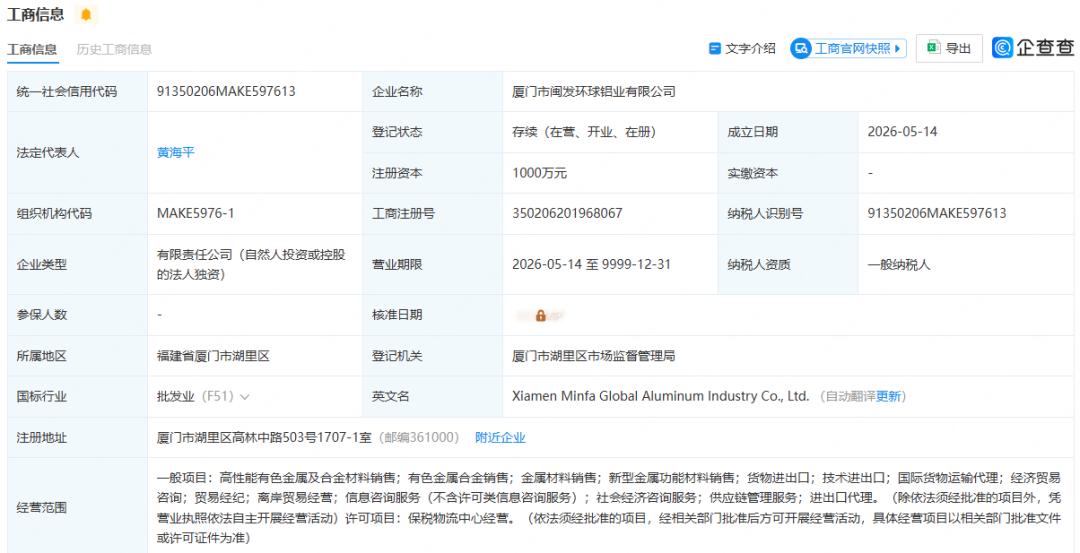Click taxpayer qualification 一般纳税人

pyautogui.click(x=899, y=264)
